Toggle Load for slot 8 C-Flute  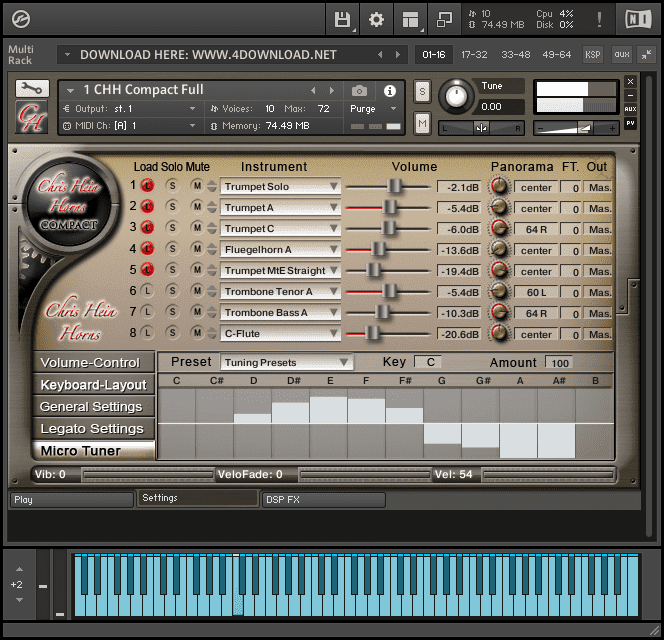[147, 332]
